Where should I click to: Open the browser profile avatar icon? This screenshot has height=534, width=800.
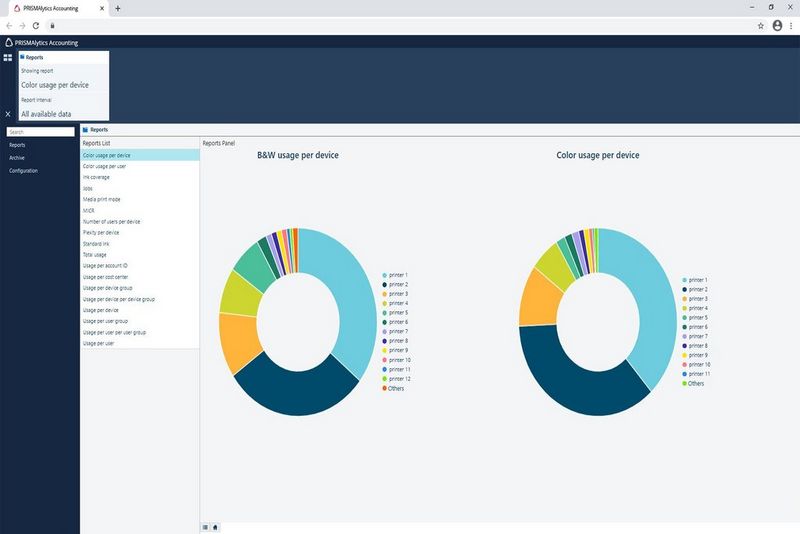coord(777,25)
